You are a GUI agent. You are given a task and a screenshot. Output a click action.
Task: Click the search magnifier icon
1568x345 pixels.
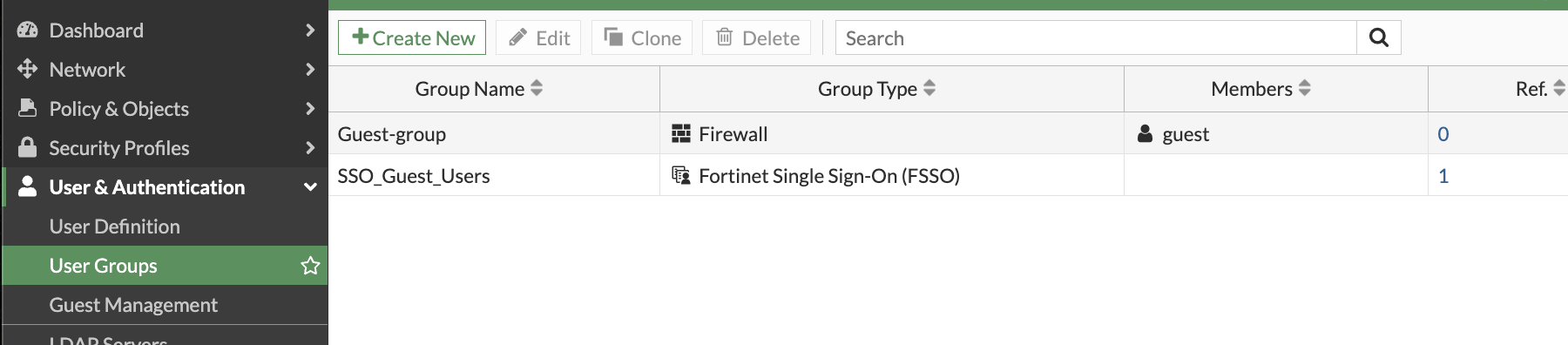coord(1378,37)
